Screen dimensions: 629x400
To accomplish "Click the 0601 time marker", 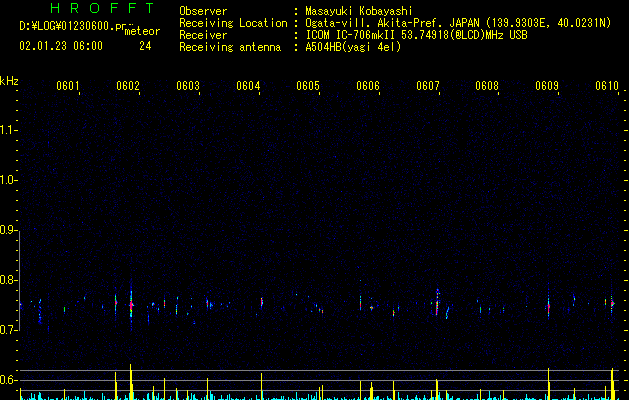I will (68, 85).
